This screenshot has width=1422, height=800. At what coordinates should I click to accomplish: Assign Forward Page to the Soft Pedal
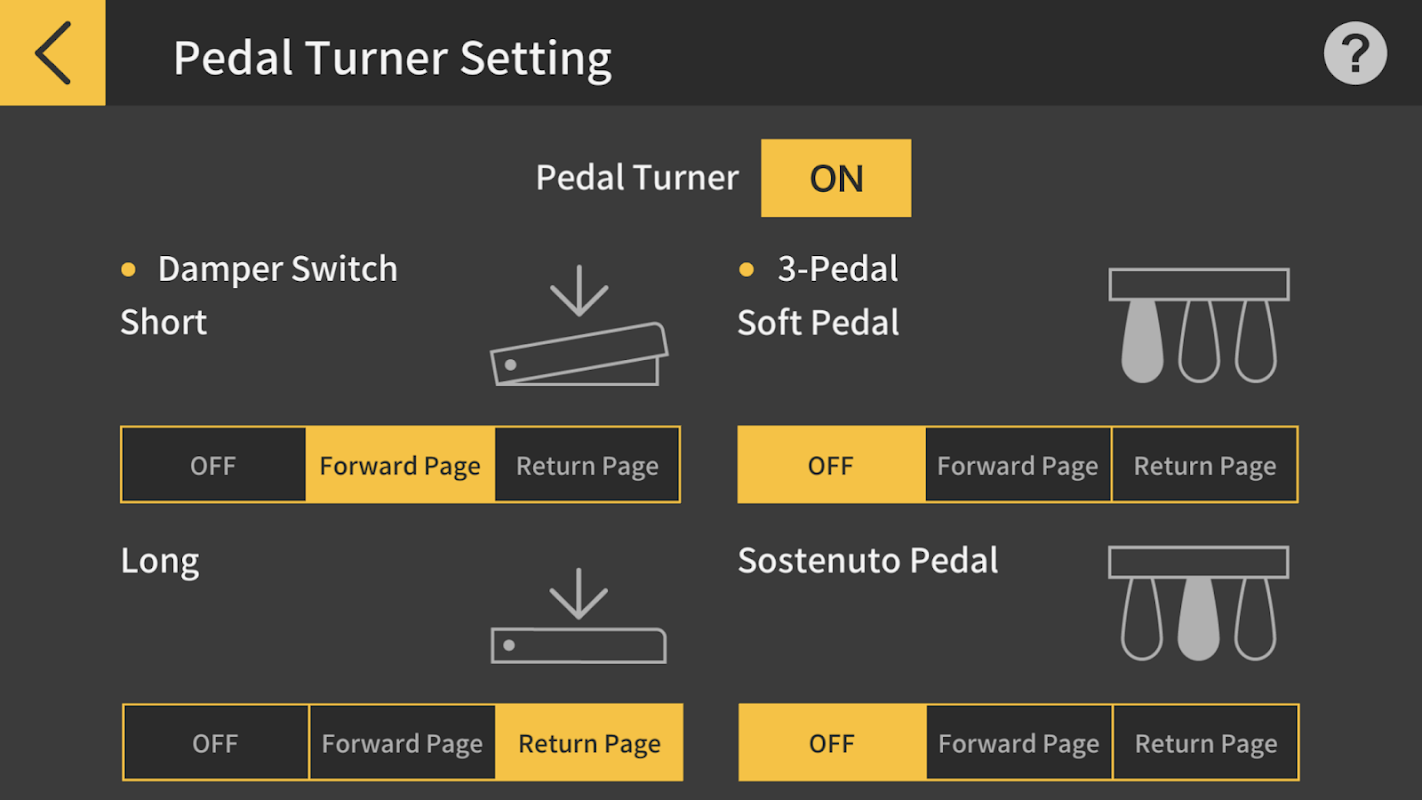pos(1017,465)
